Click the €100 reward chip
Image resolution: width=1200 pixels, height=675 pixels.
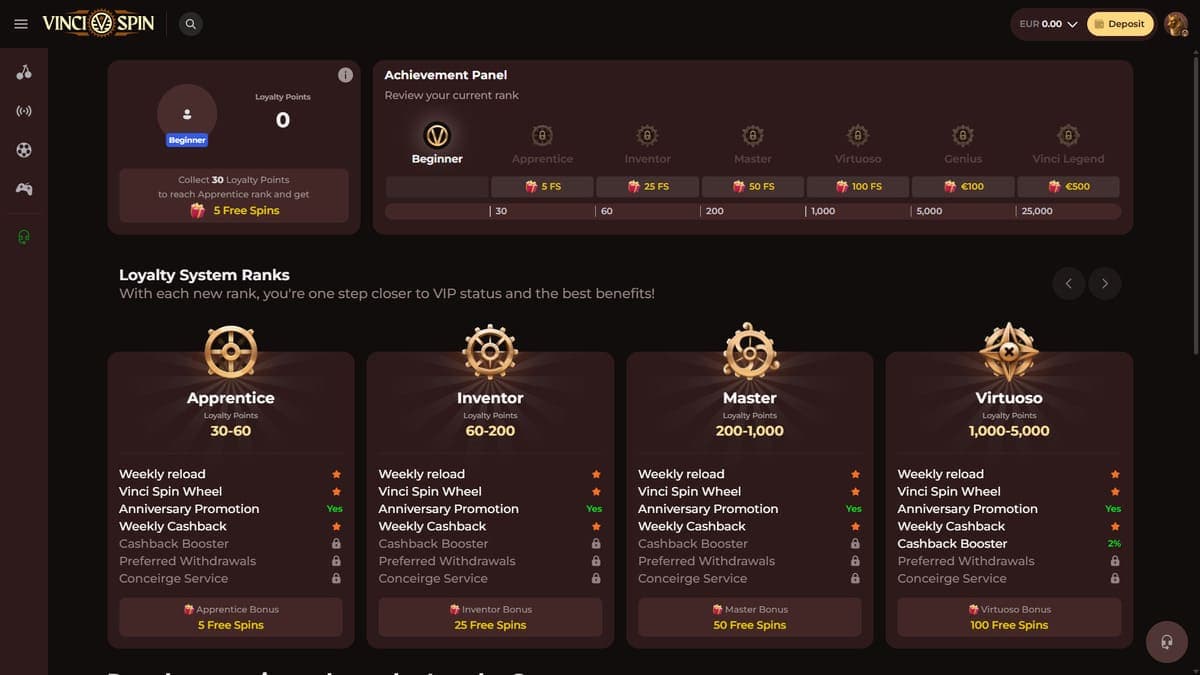964,187
